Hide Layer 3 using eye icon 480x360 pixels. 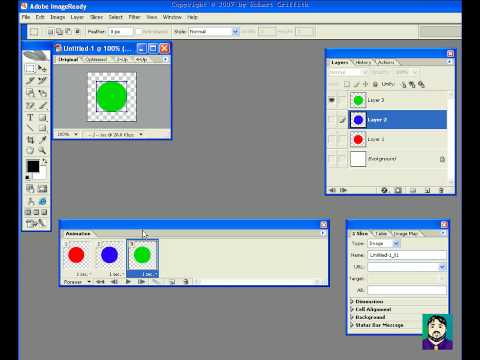click(x=332, y=100)
